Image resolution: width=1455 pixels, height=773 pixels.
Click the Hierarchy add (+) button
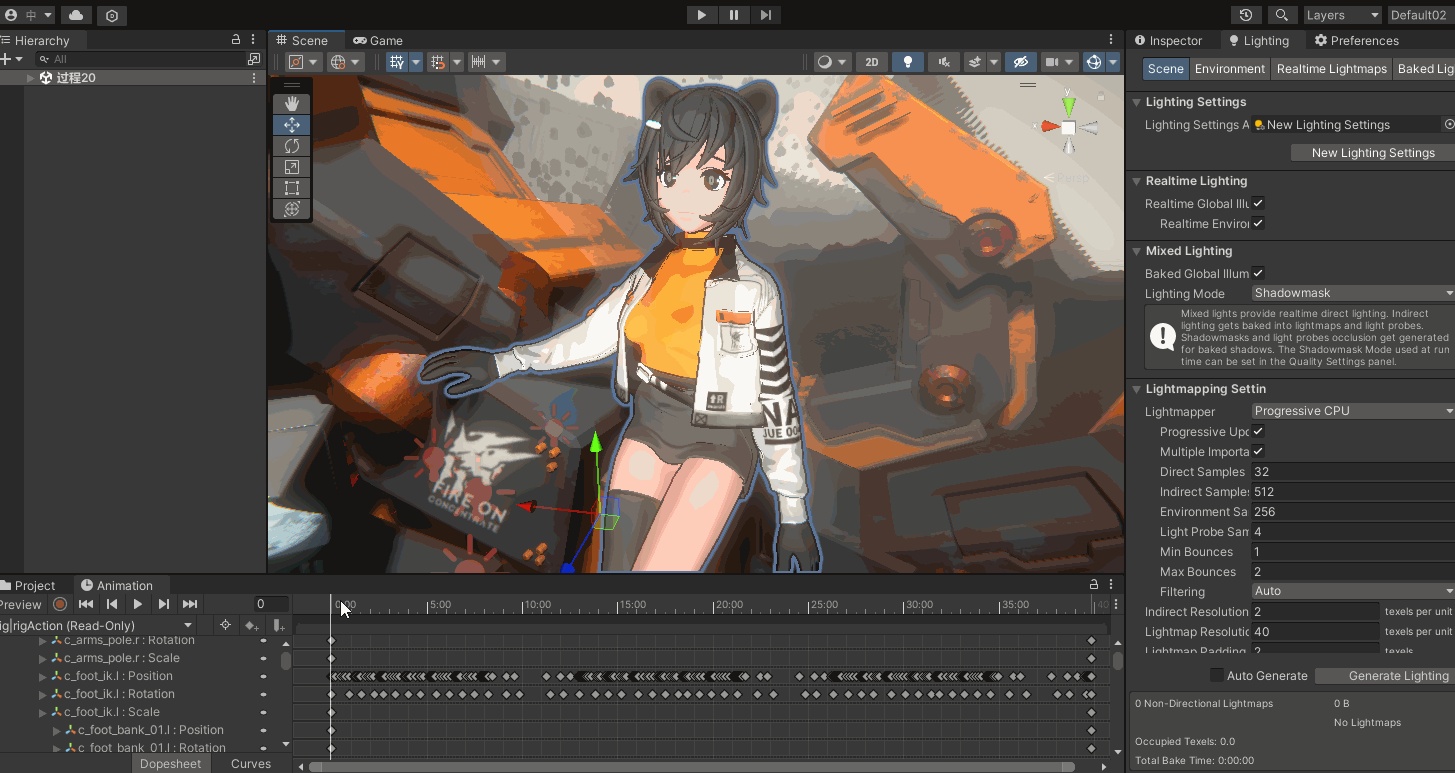[5, 59]
